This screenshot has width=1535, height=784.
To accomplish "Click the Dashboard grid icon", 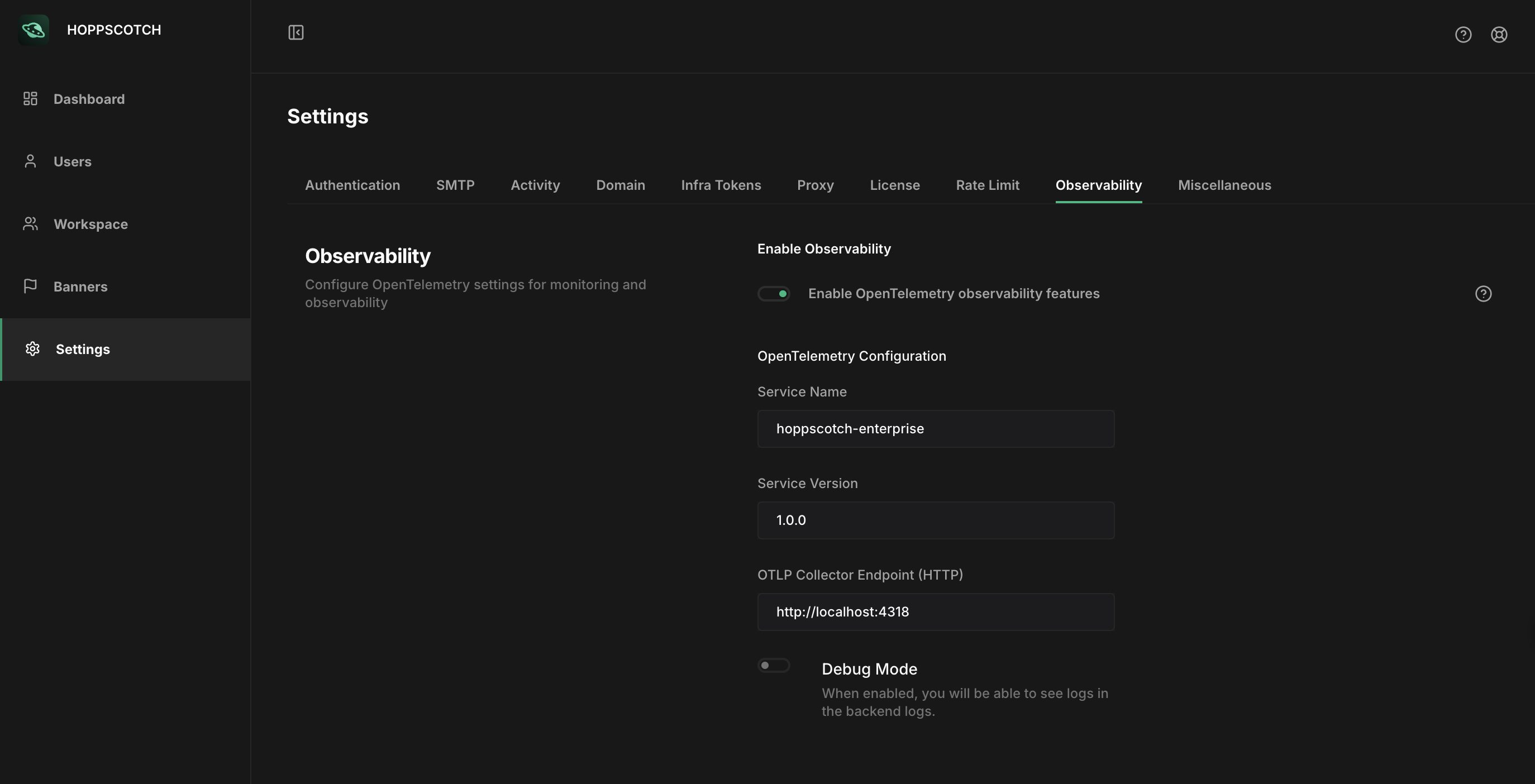I will [x=30, y=99].
